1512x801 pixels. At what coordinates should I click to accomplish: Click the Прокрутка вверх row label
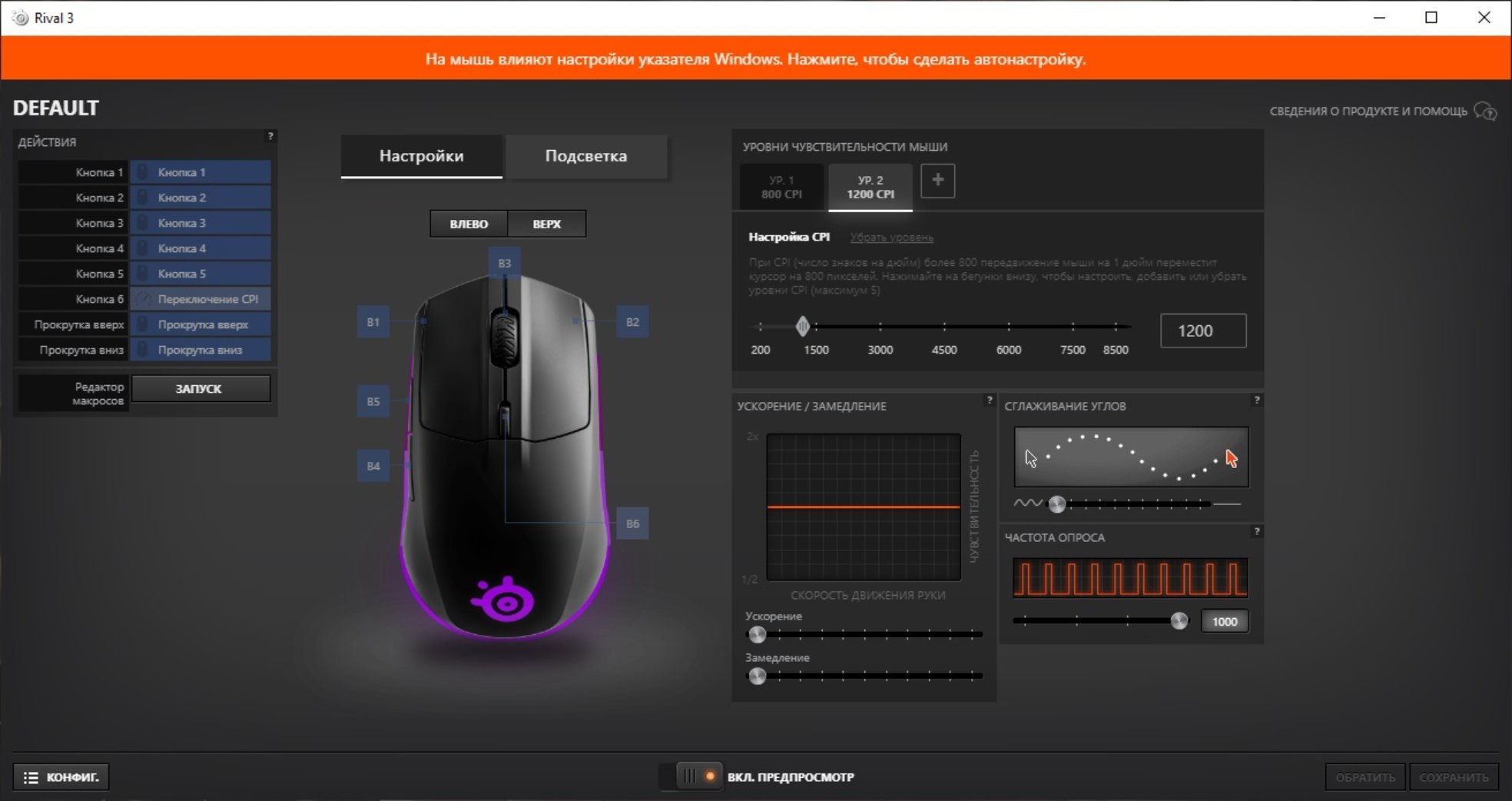click(x=79, y=324)
